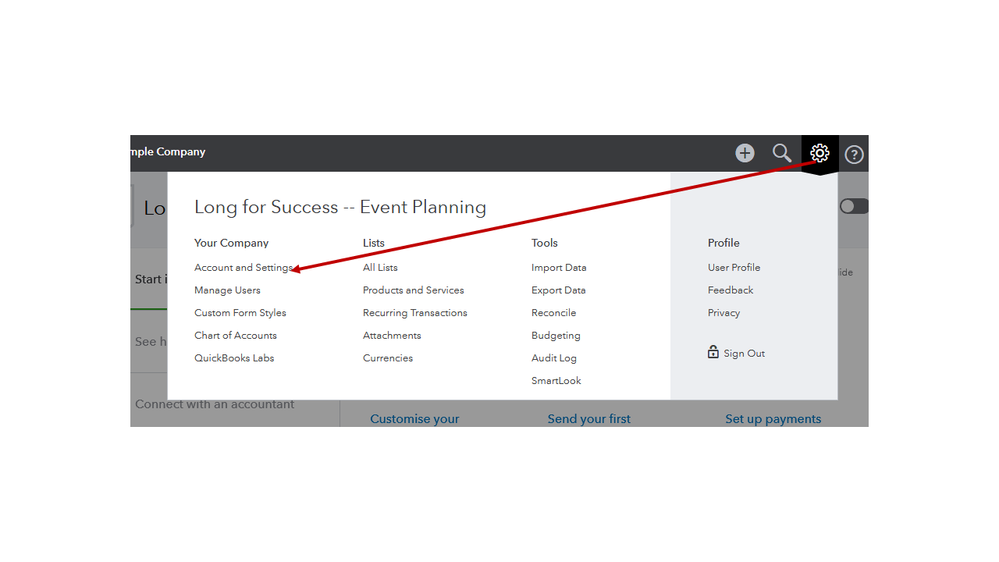Open the magnifying glass search
This screenshot has width=999, height=562.
782,153
